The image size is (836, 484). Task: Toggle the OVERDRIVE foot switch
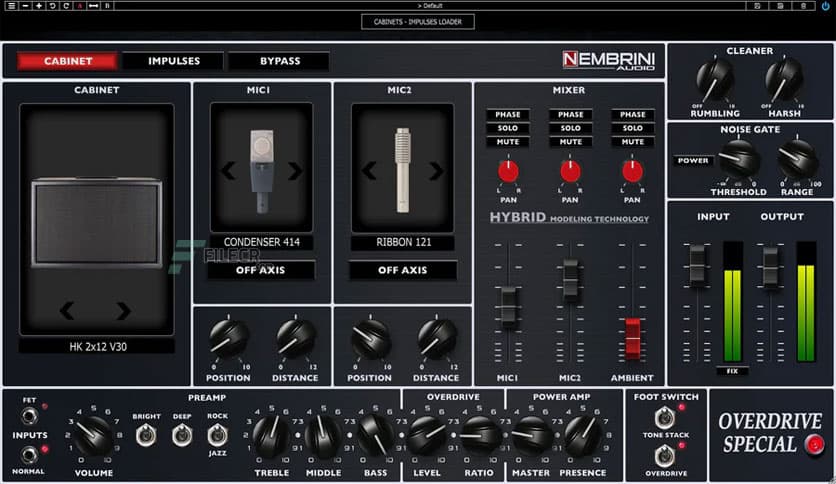[664, 456]
